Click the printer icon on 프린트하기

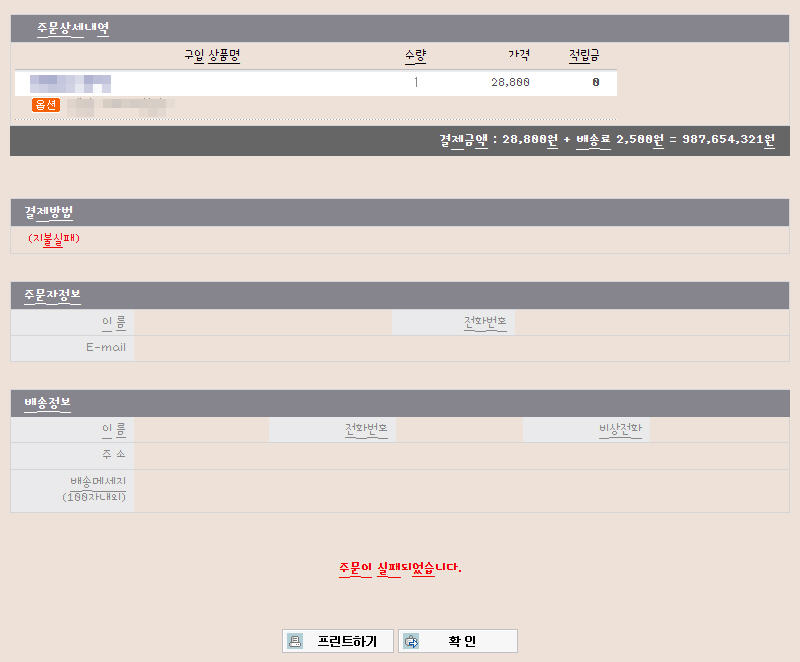[295, 641]
